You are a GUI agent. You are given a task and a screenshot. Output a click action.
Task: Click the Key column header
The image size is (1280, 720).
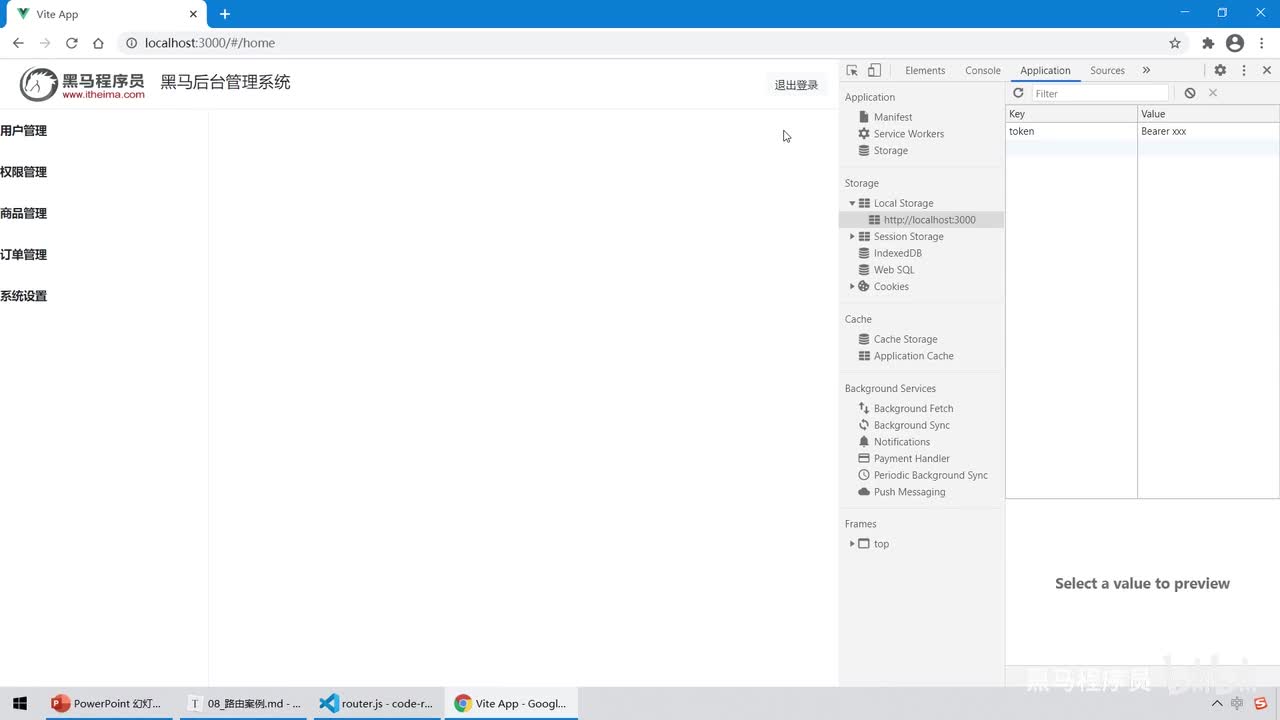pos(1071,114)
